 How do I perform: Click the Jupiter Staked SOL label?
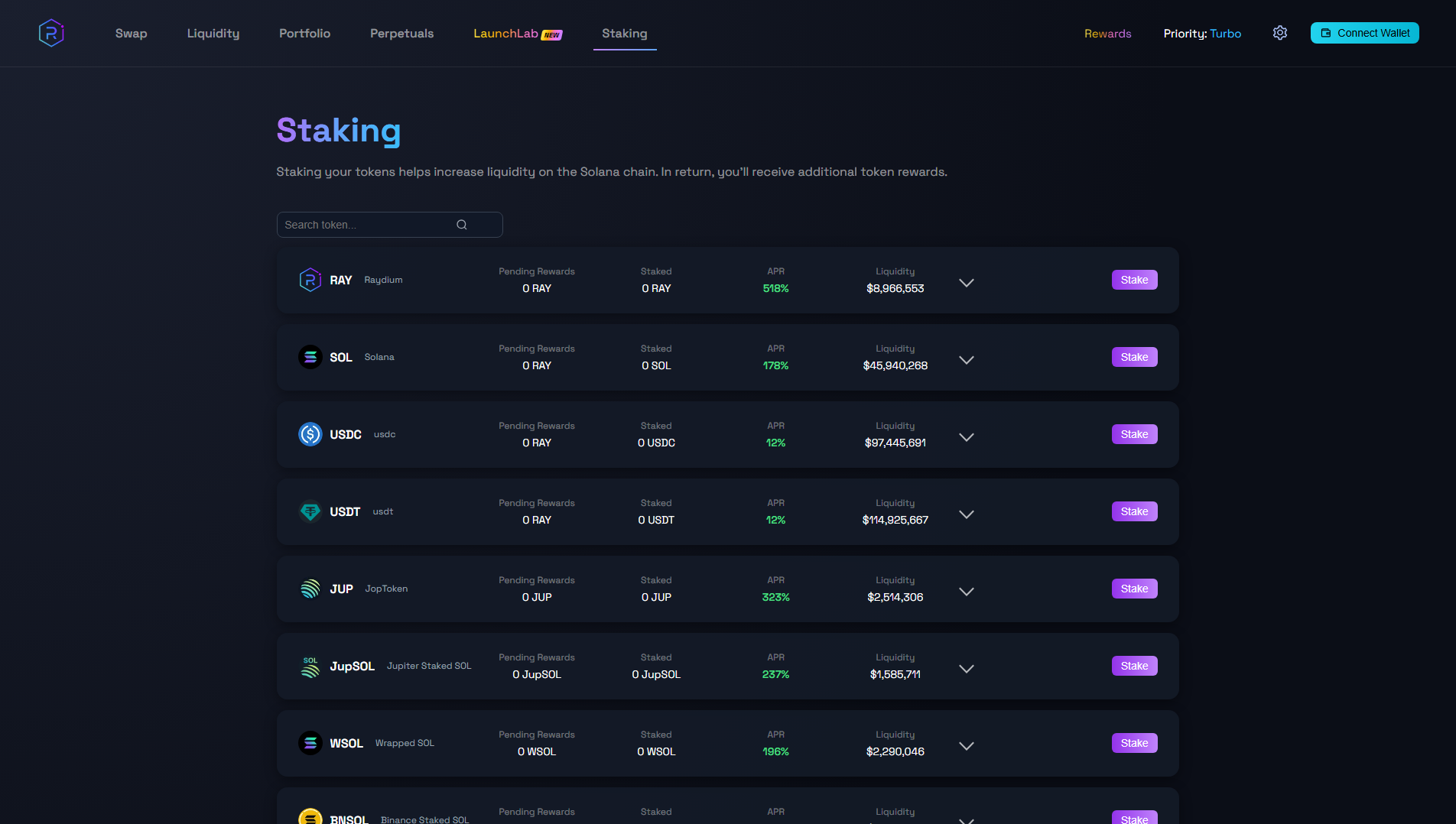click(429, 666)
